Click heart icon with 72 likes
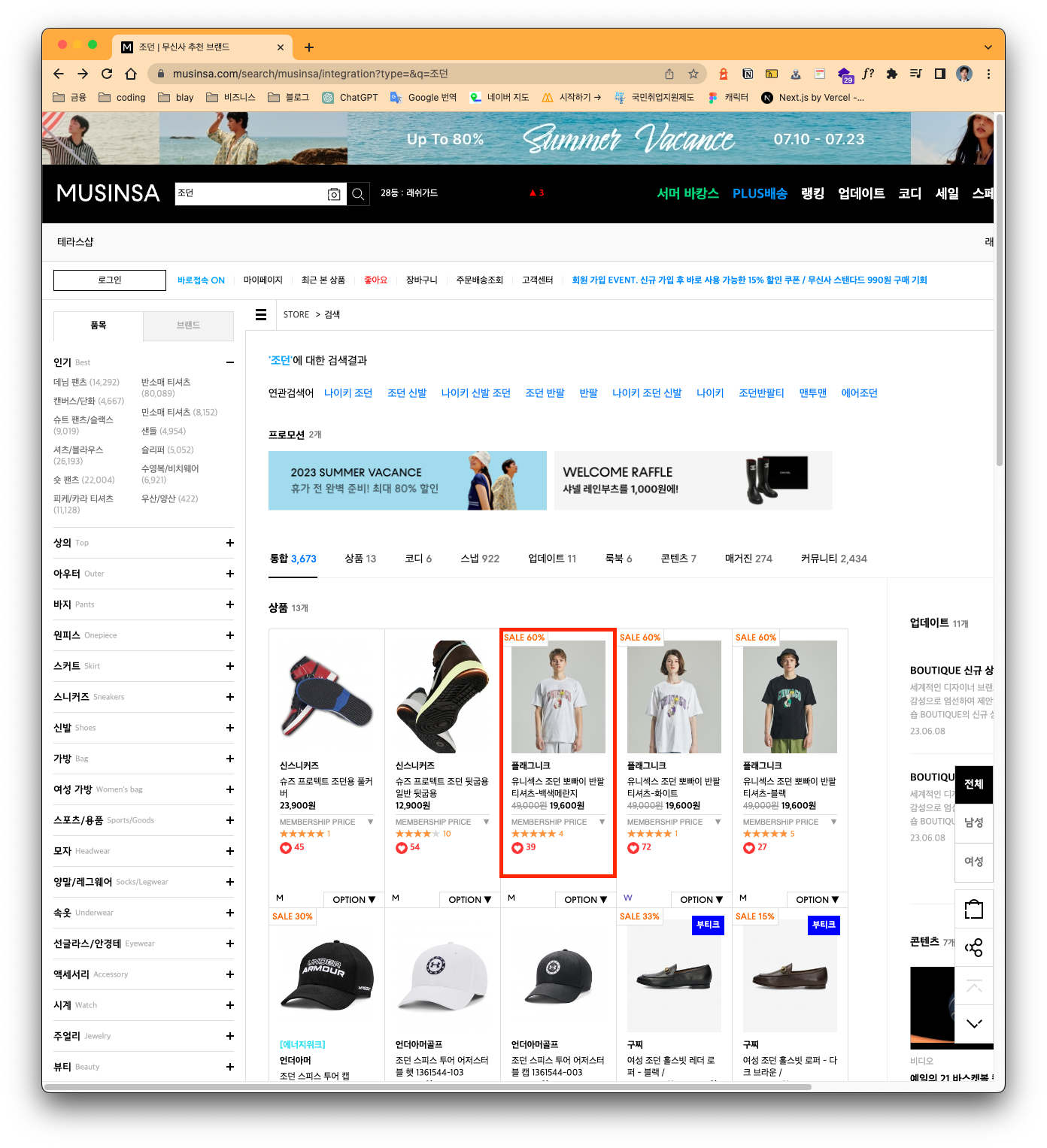Viewport: 1047px width, 1148px height. pyautogui.click(x=633, y=848)
